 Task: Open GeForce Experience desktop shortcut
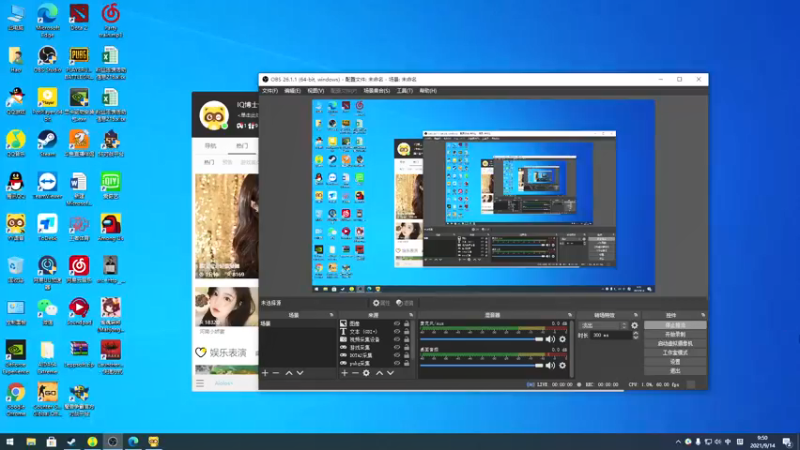click(x=16, y=357)
